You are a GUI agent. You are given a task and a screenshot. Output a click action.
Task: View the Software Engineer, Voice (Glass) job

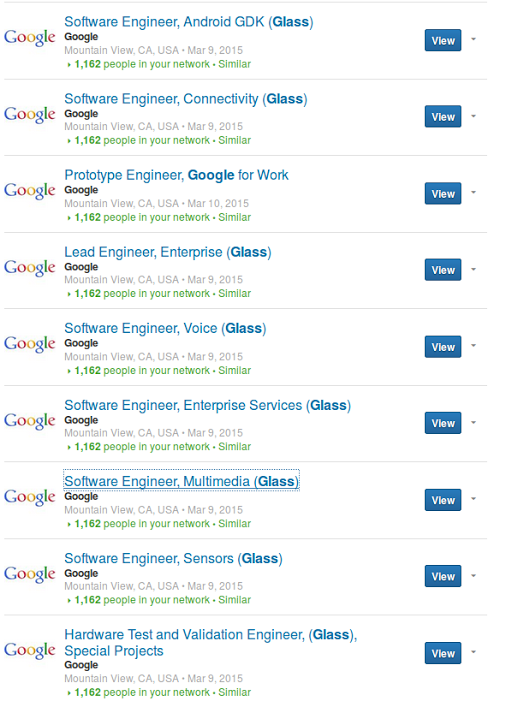pyautogui.click(x=443, y=347)
